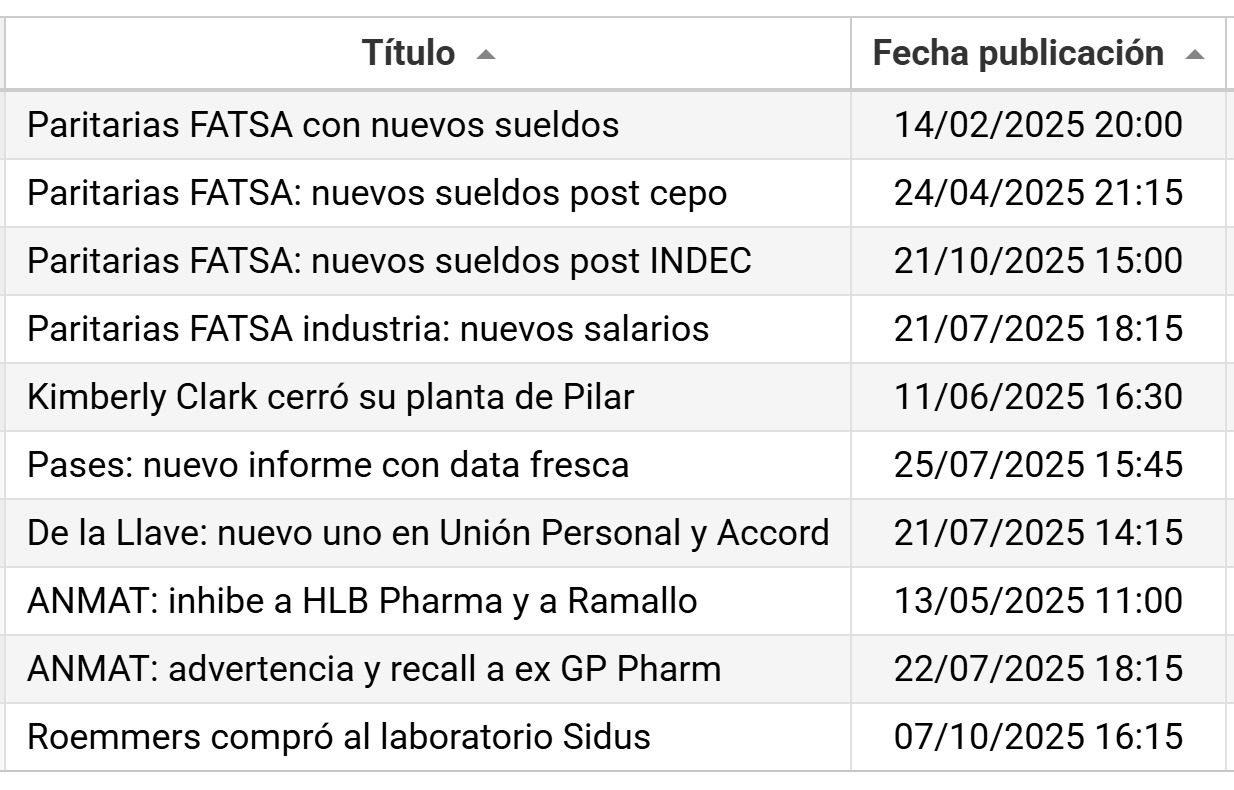Screen dimensions: 1234x790
Task: Select "Paritarias FATSA: nuevos sueldos post cepo"
Action: pyautogui.click(x=377, y=193)
